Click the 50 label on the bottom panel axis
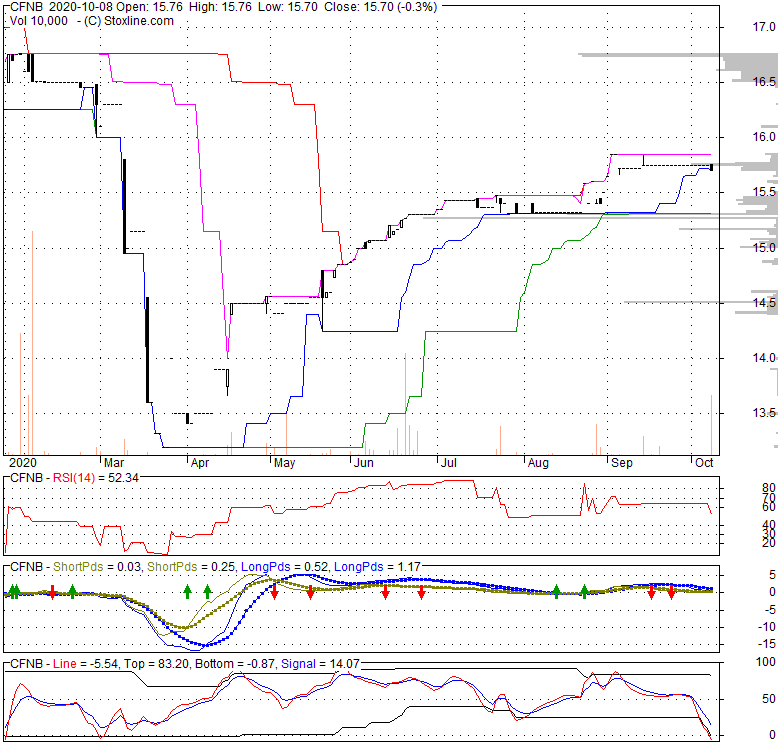Image resolution: width=780 pixels, height=745 pixels. tap(769, 699)
